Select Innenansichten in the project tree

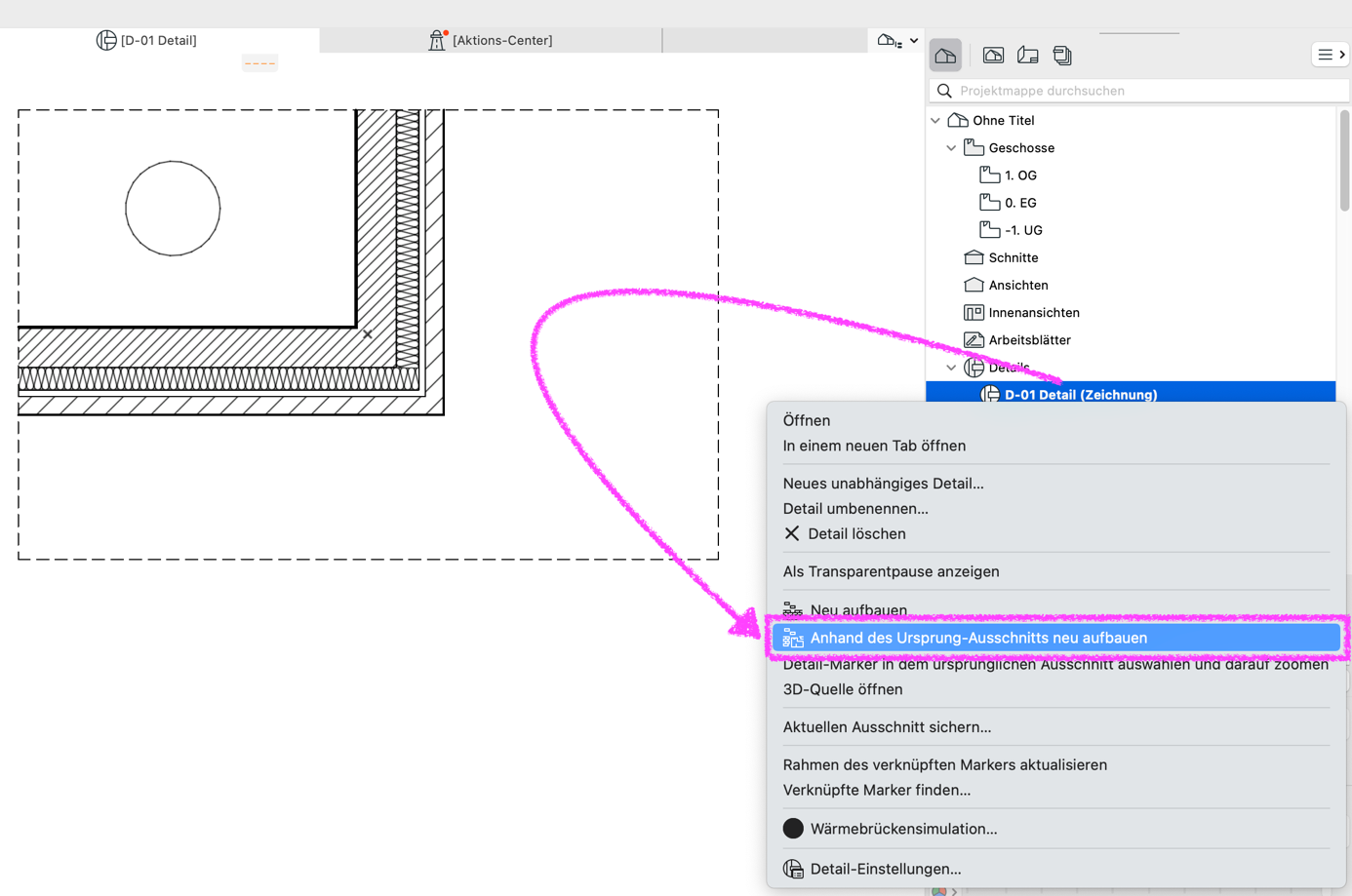1034,312
